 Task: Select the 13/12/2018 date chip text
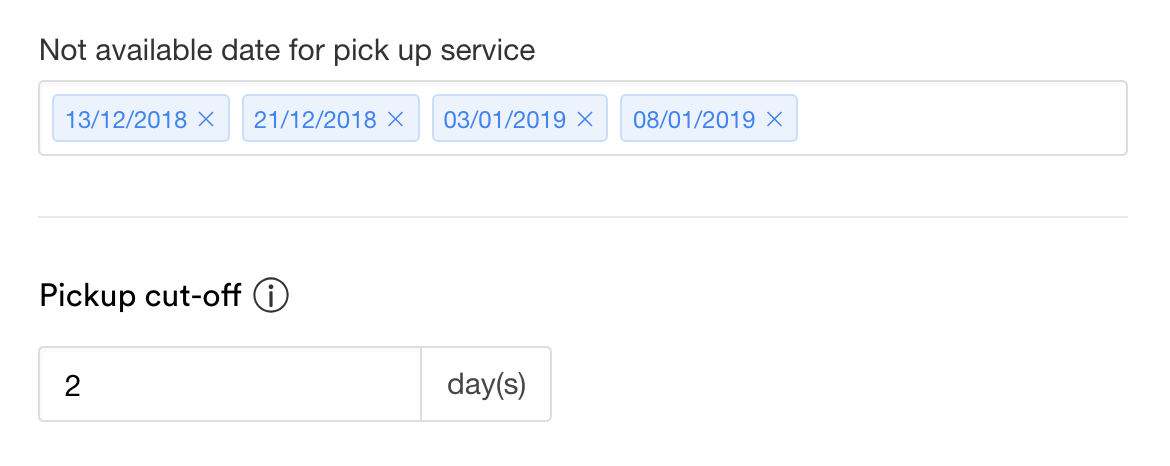click(x=126, y=119)
